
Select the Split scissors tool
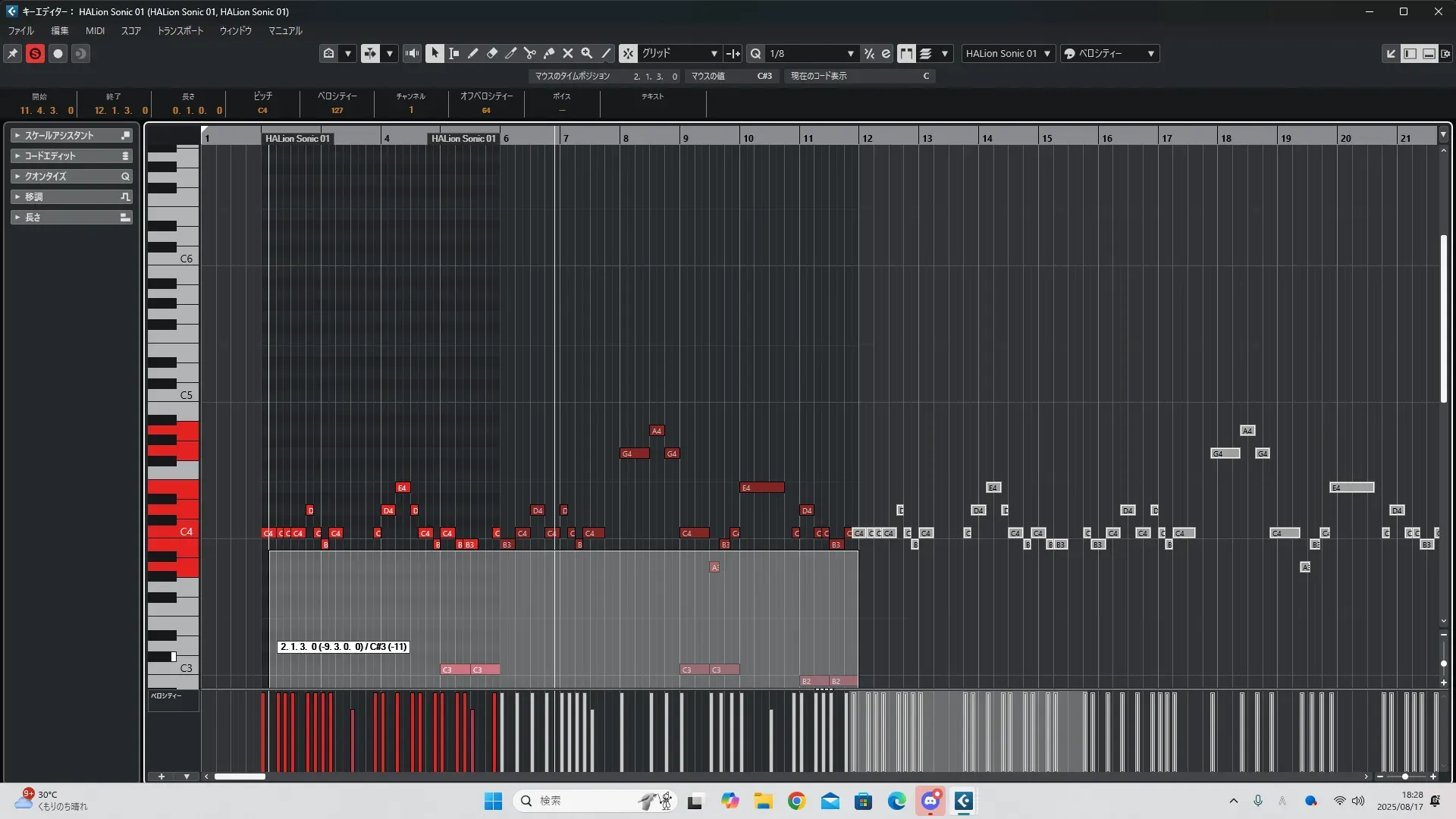pyautogui.click(x=529, y=53)
